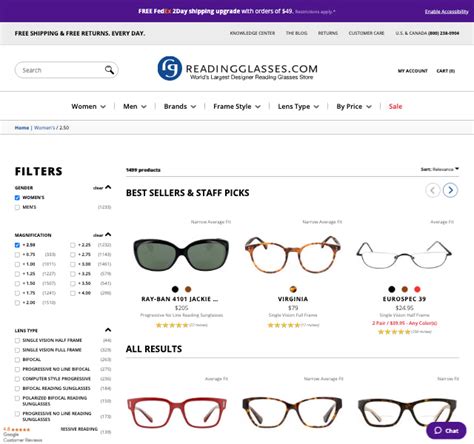The image size is (474, 444).
Task: Open Knowledge Center link
Action: click(x=252, y=33)
